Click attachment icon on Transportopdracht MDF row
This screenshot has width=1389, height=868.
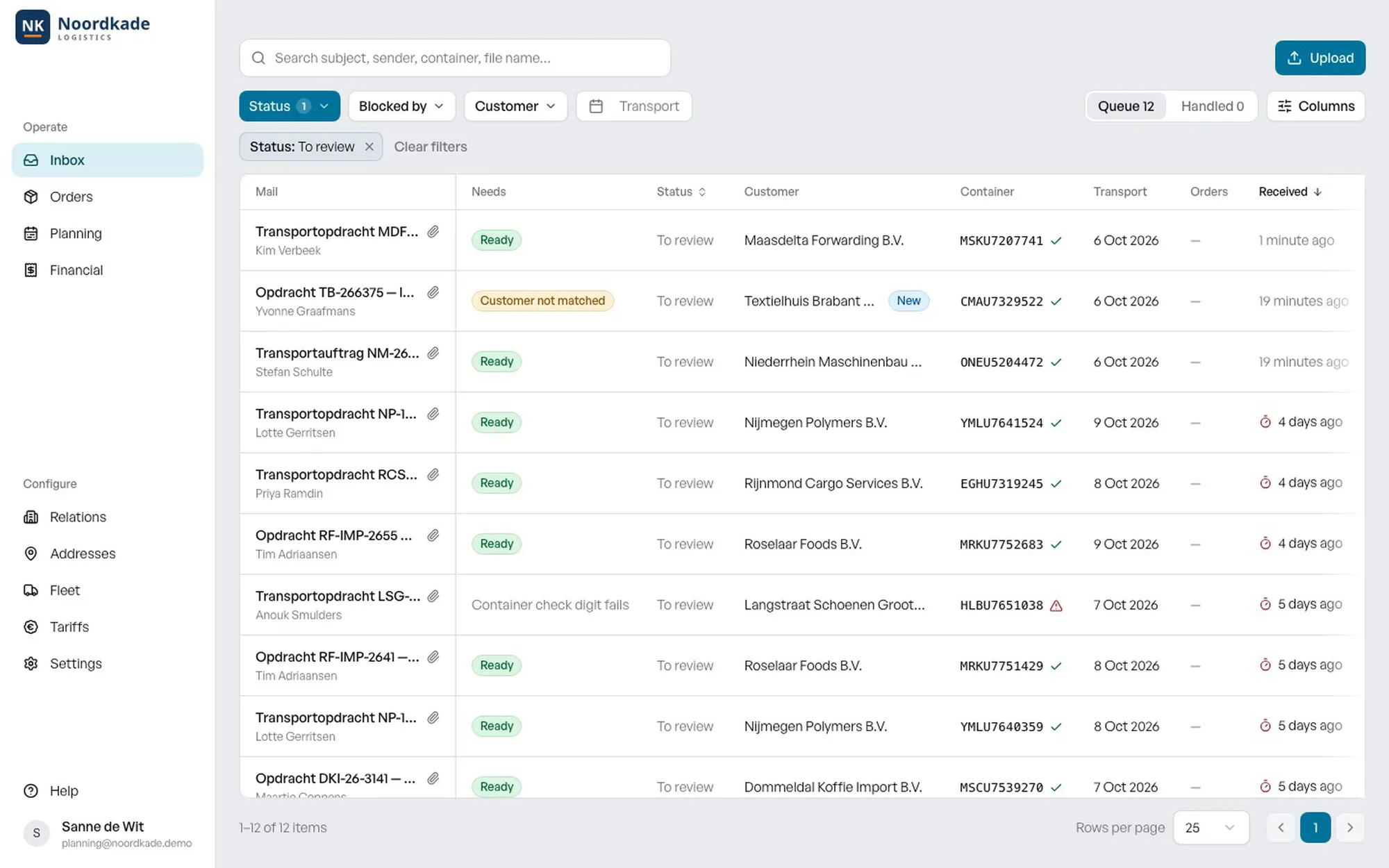click(433, 232)
